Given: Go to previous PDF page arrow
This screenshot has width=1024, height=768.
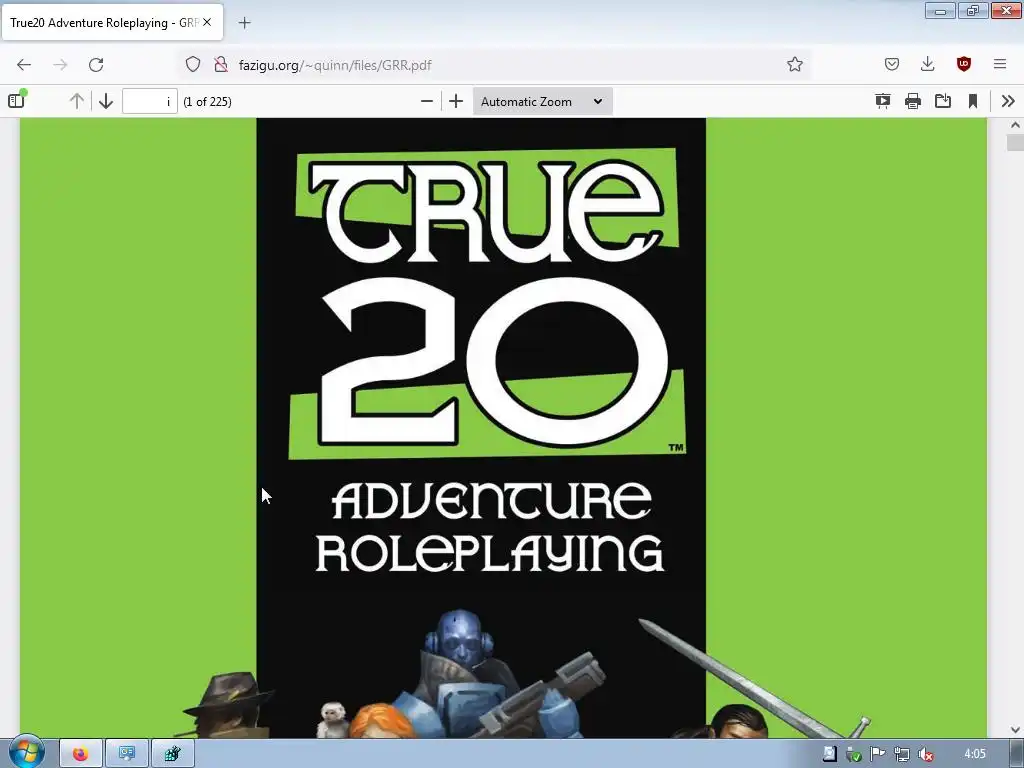Looking at the screenshot, I should (x=76, y=101).
